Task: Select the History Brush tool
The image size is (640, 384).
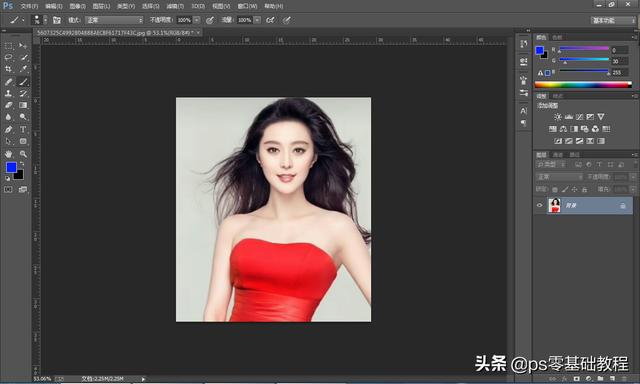Action: pyautogui.click(x=23, y=93)
